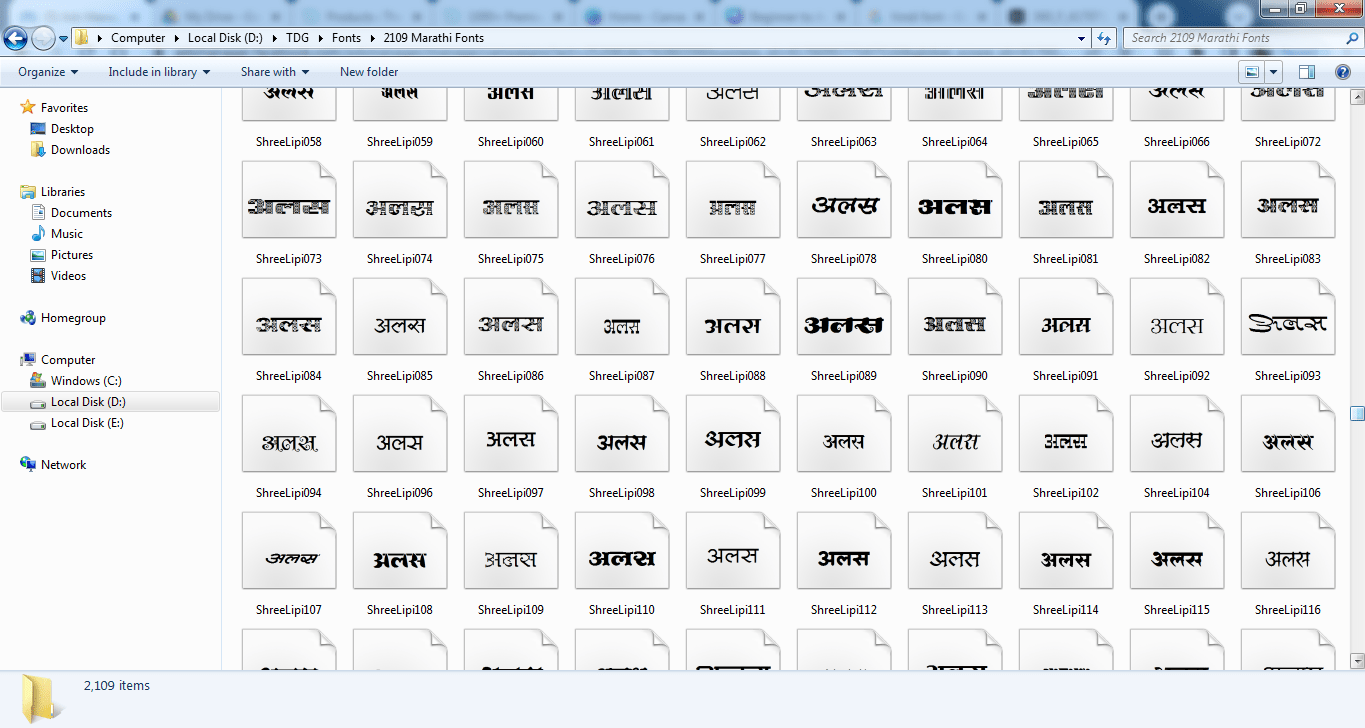Click the Change your view icon
Image resolution: width=1365 pixels, height=728 pixels.
pos(1251,72)
